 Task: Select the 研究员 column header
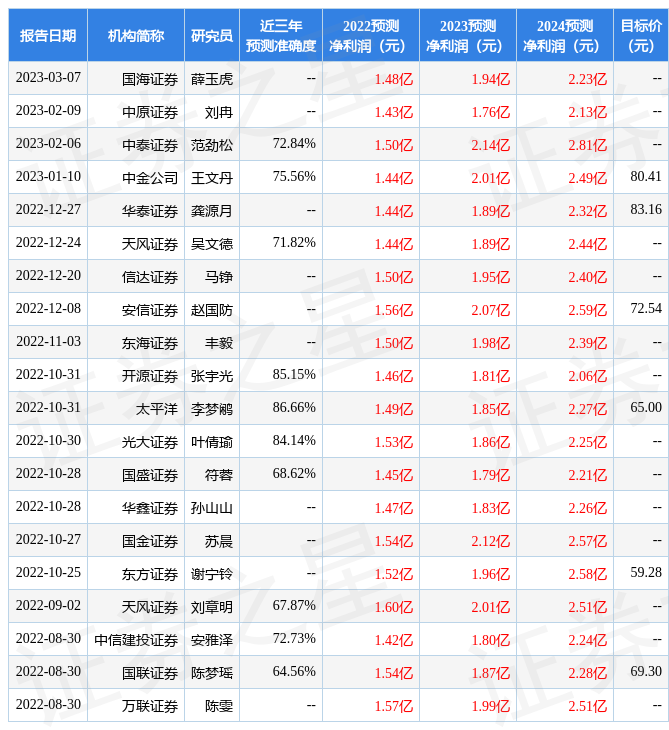tap(212, 36)
